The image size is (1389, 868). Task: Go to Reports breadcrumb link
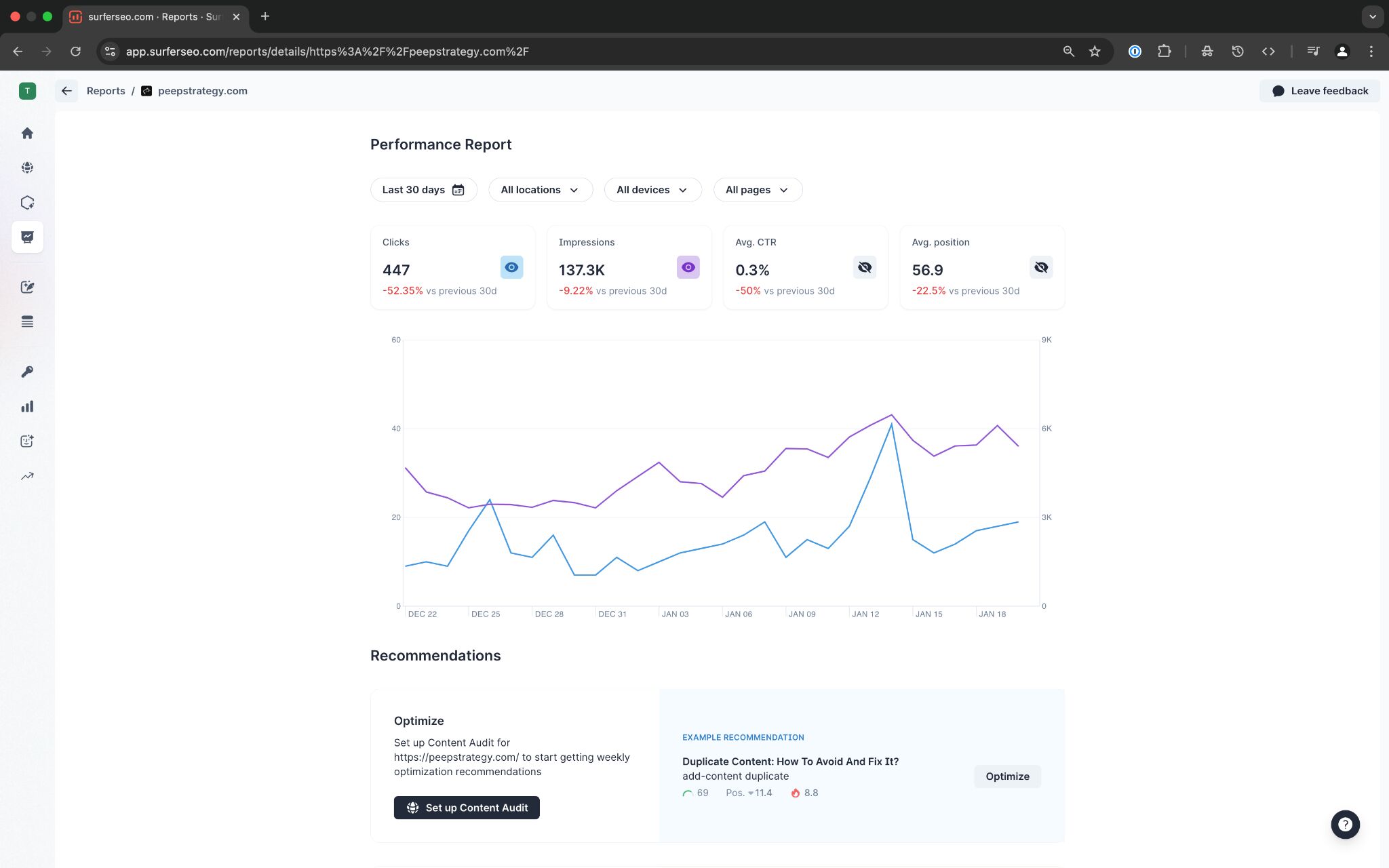coord(106,91)
